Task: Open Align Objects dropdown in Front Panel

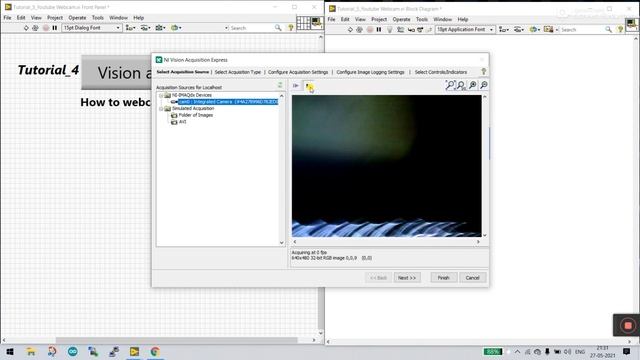Action: pyautogui.click(x=131, y=28)
